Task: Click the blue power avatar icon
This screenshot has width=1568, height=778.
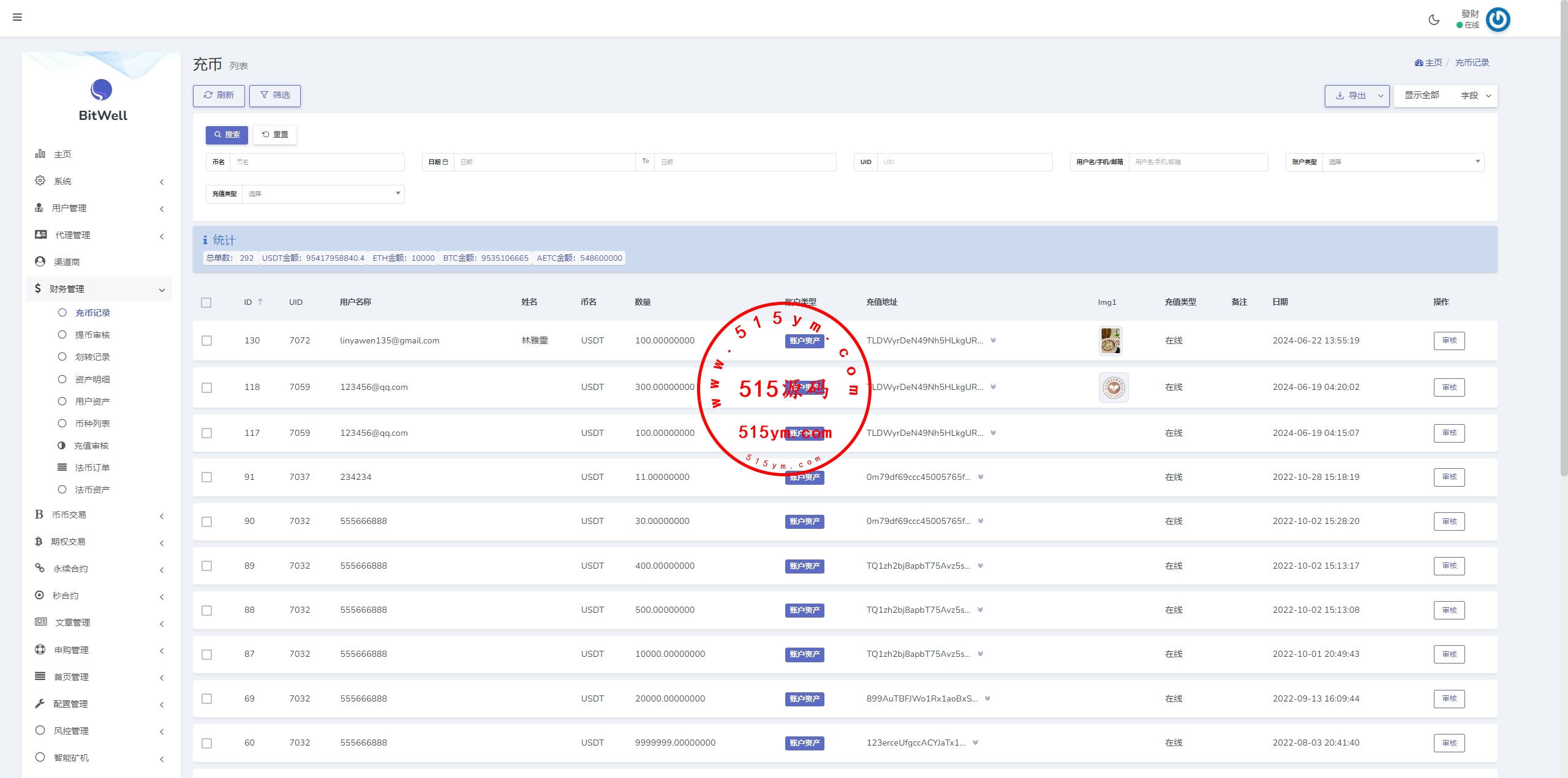Action: 1498,20
